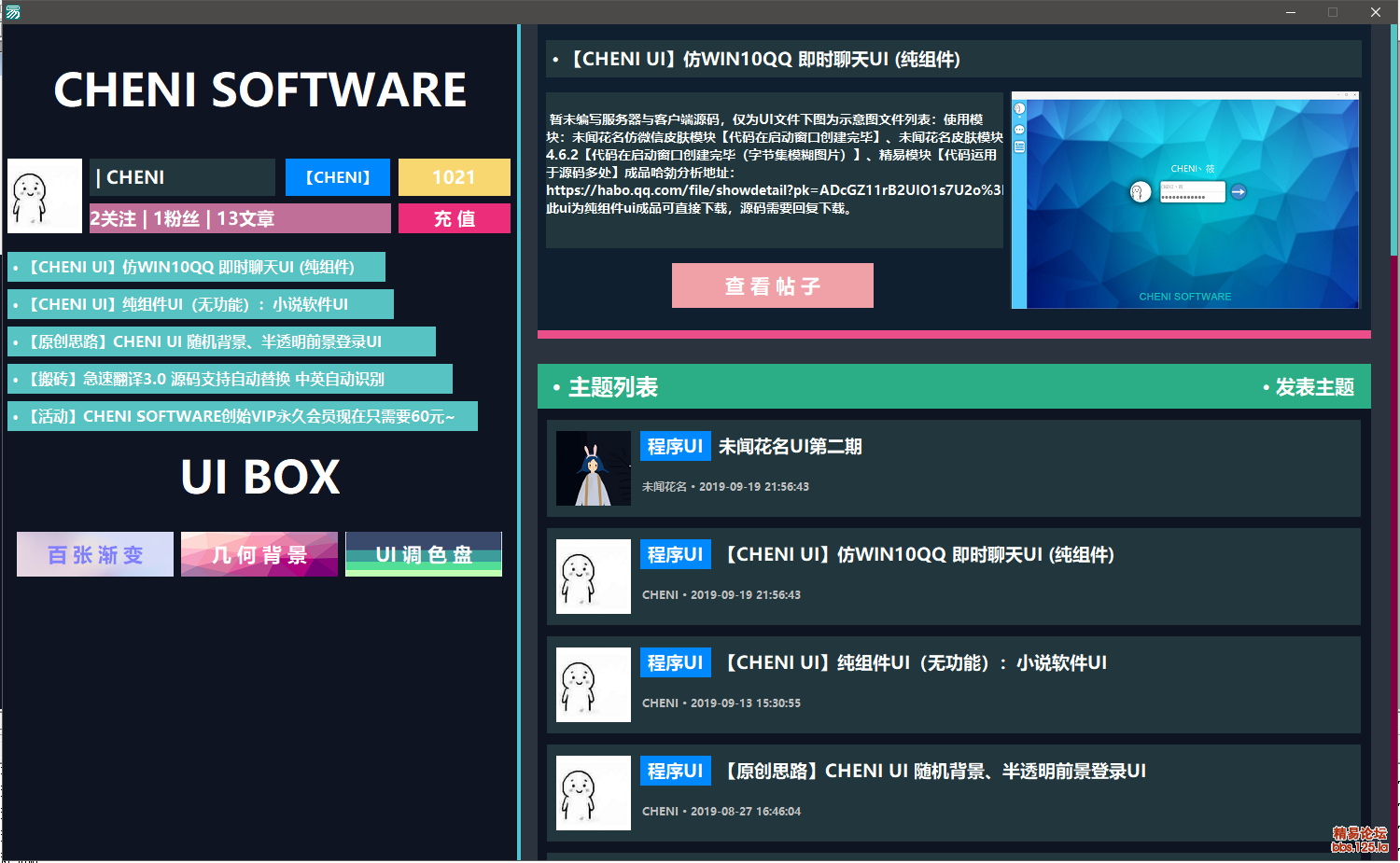Screen dimensions: 1400x863
Task: Open topic 未闻花名UI第二期
Action: click(x=791, y=447)
